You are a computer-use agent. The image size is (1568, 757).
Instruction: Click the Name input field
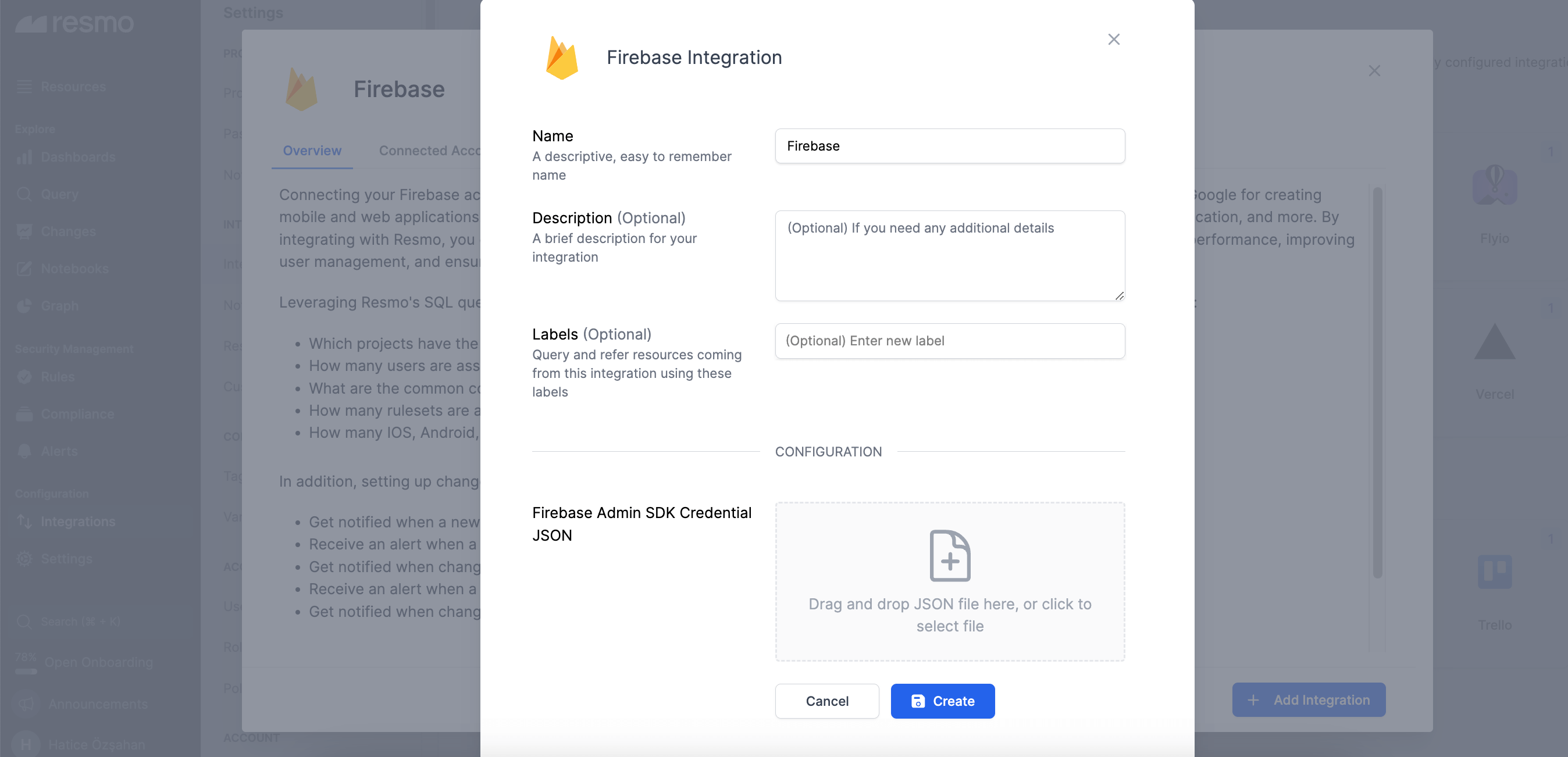[950, 146]
